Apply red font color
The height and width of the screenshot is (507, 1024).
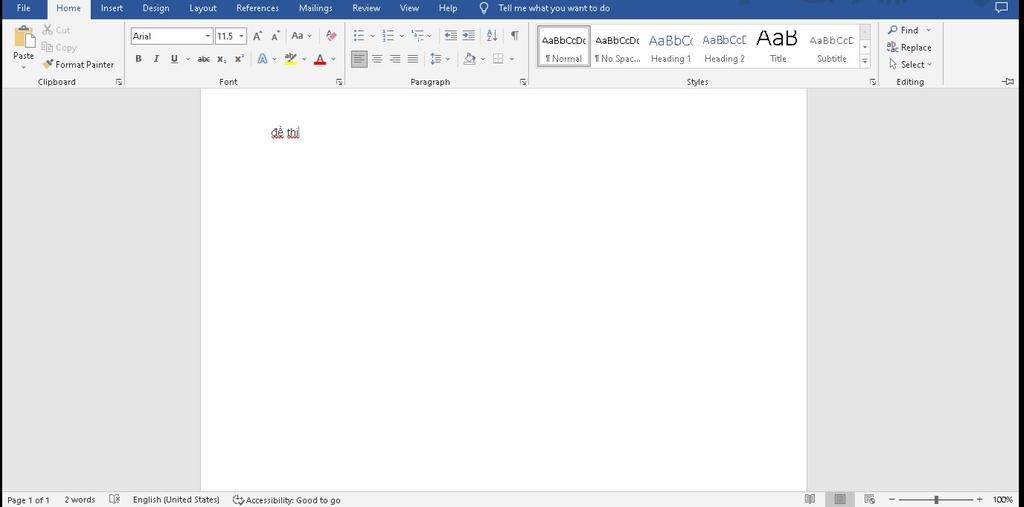click(319, 59)
